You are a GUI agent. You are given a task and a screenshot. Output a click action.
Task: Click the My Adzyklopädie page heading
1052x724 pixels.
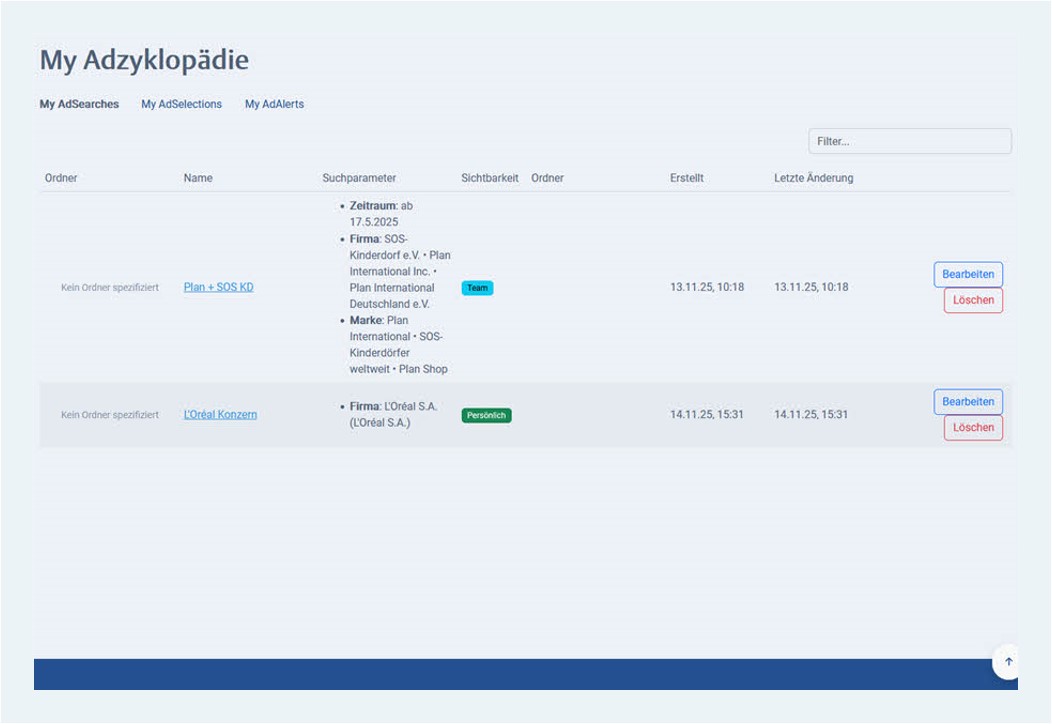pyautogui.click(x=143, y=60)
